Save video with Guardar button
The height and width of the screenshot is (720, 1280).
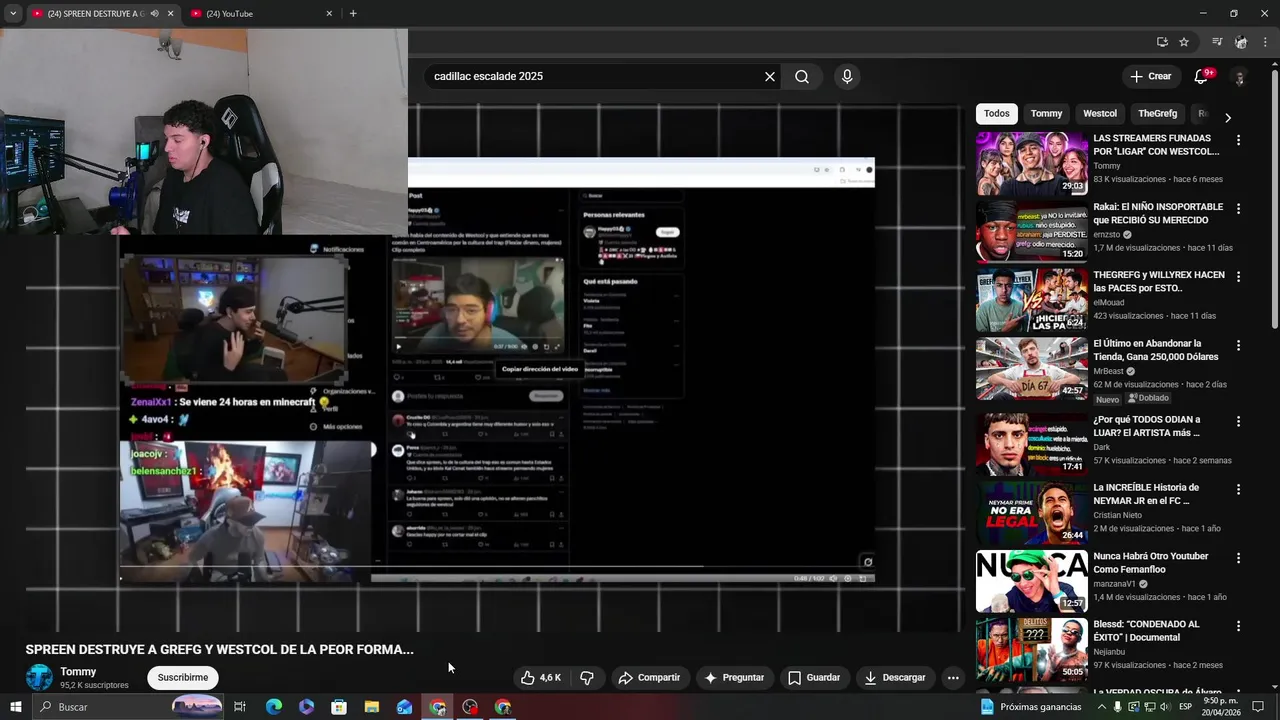pyautogui.click(x=814, y=678)
